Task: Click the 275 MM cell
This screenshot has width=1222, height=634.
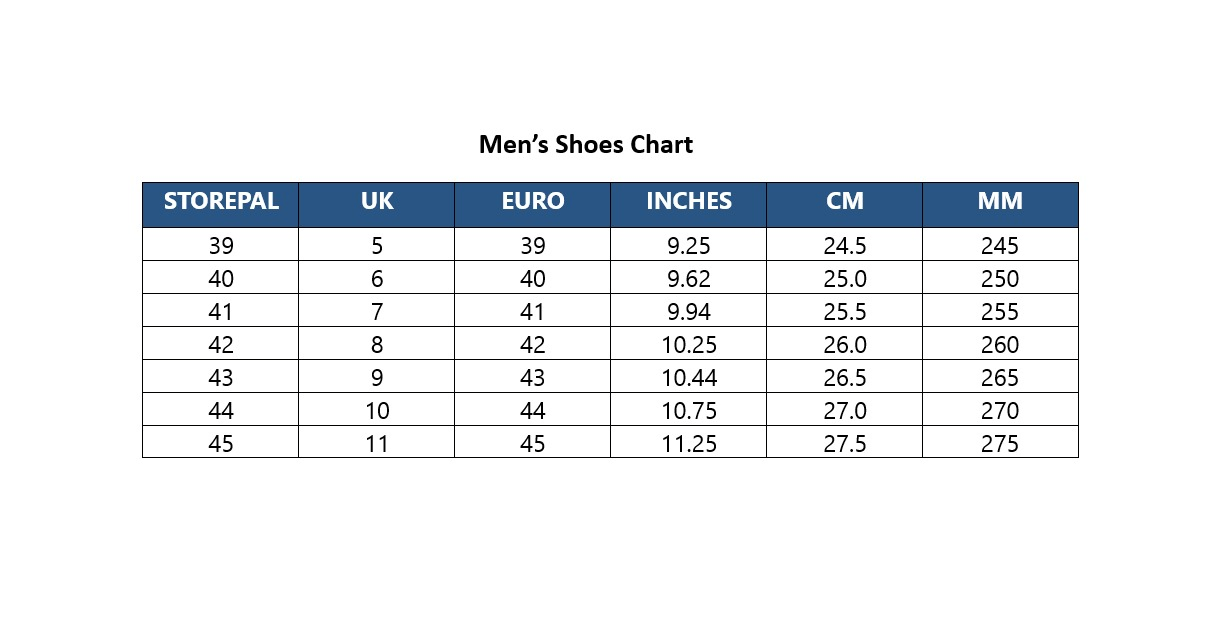Action: (1000, 443)
